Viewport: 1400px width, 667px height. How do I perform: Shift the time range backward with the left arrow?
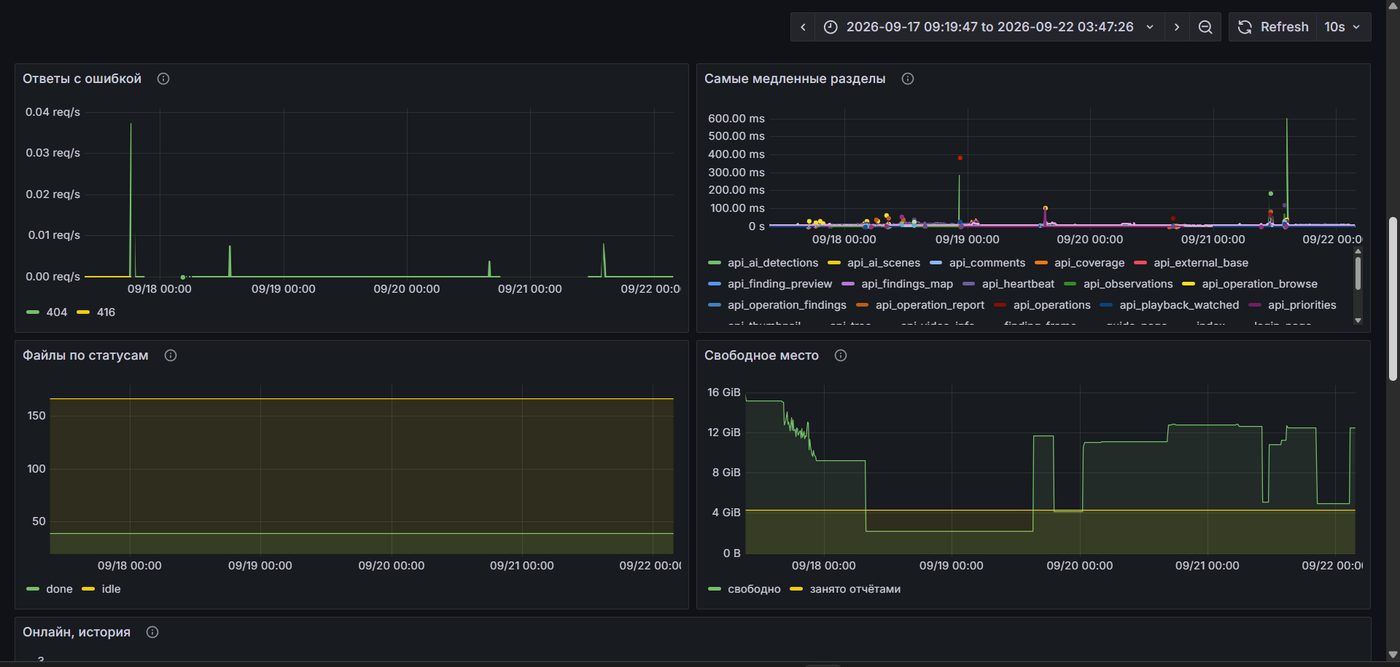pyautogui.click(x=803, y=27)
